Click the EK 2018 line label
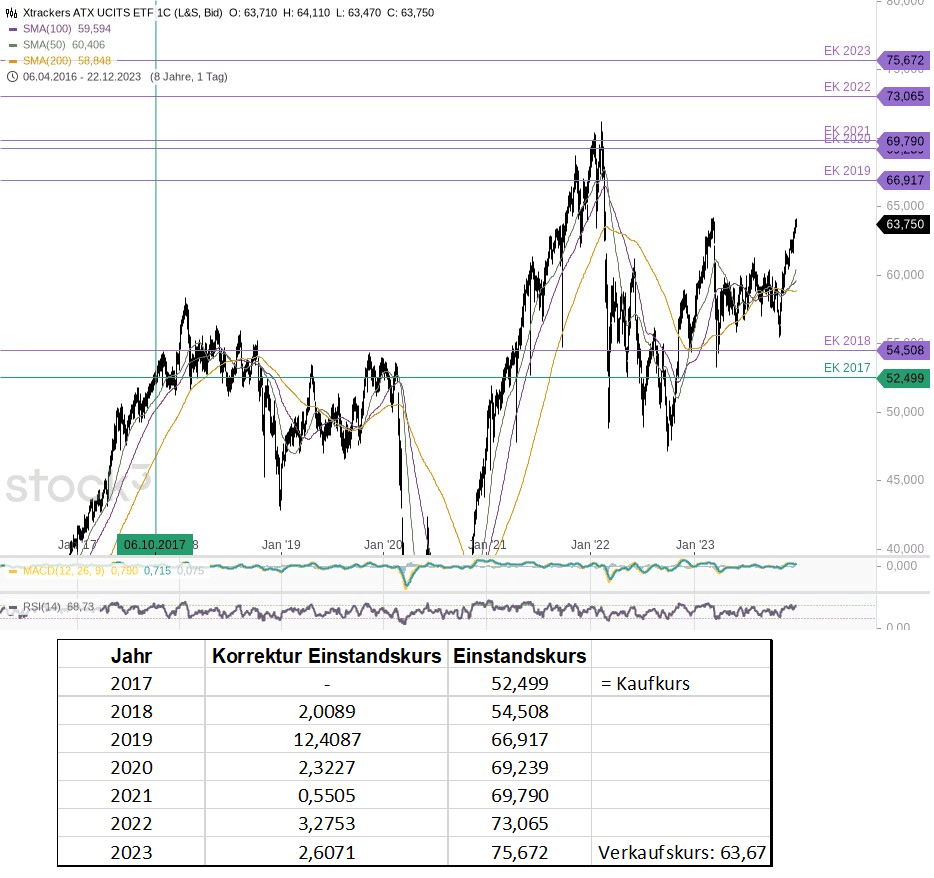Screen dimensions: 934x878 (x=847, y=341)
